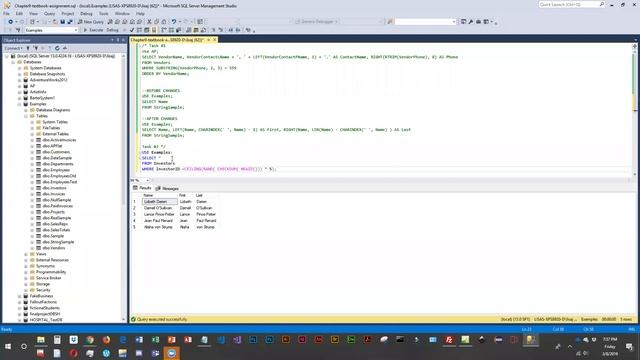640x360 pixels.
Task: Open the Window menu
Action: [122, 13]
